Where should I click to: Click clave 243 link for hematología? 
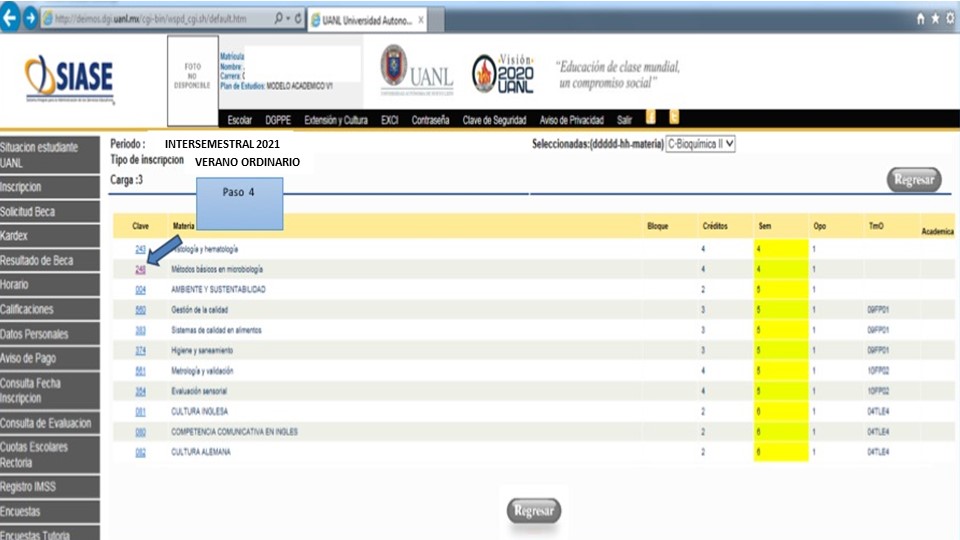(140, 249)
